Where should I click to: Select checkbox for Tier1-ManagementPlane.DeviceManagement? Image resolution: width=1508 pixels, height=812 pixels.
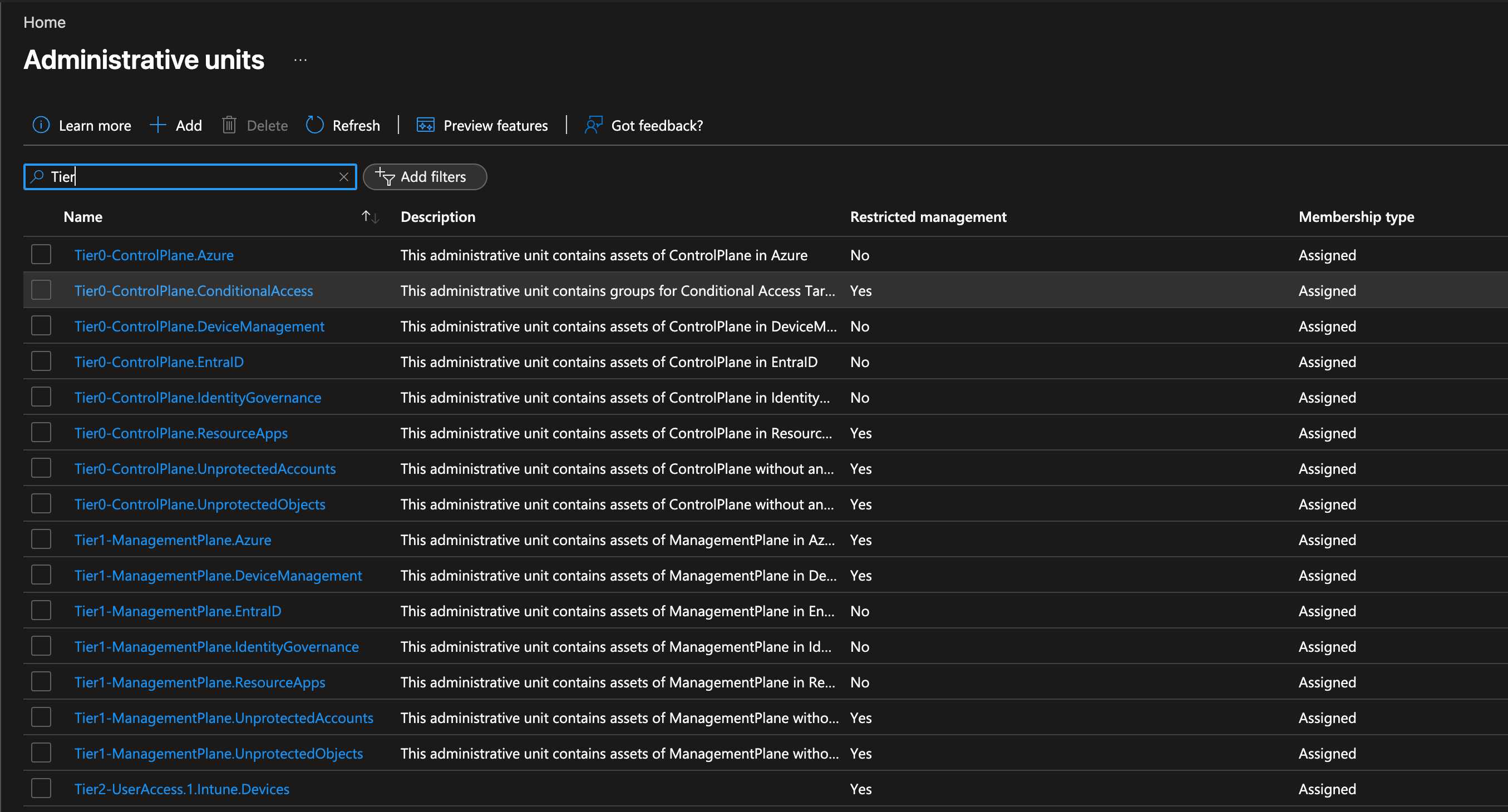click(41, 575)
